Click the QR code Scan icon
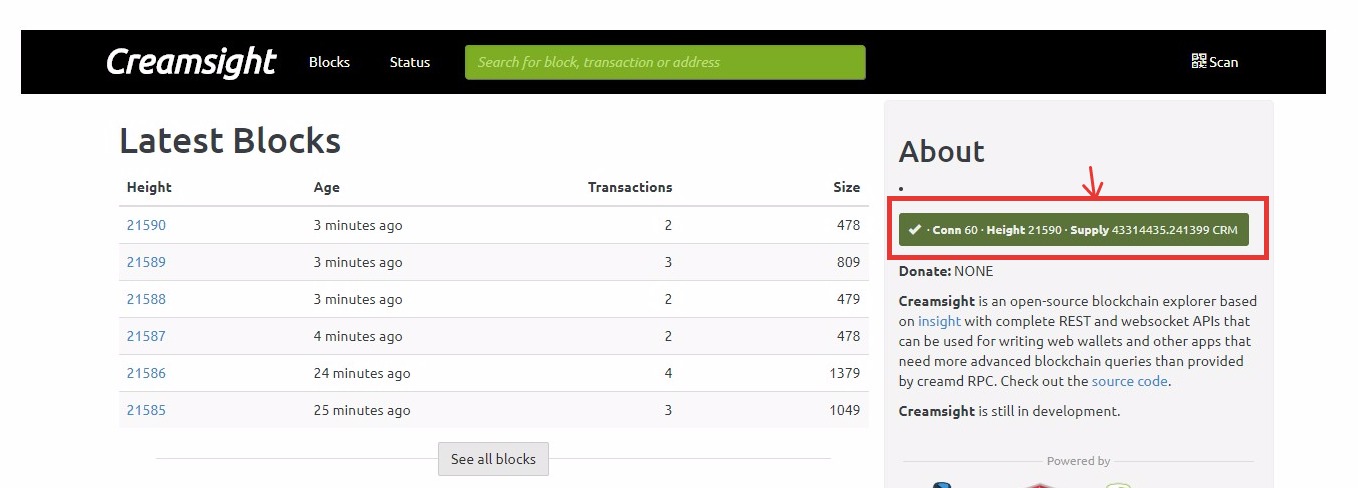Screen dimensions: 1358x488 1199,61
